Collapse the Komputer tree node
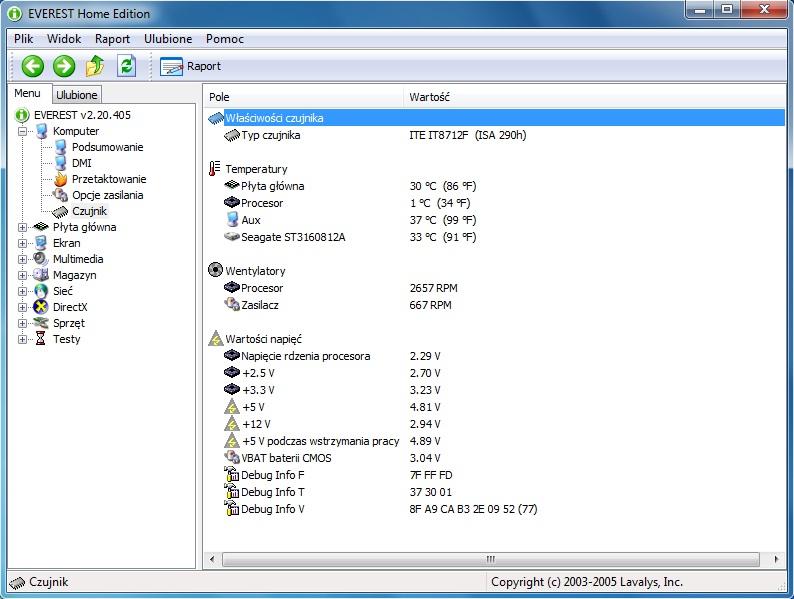This screenshot has height=599, width=794. pos(22,131)
